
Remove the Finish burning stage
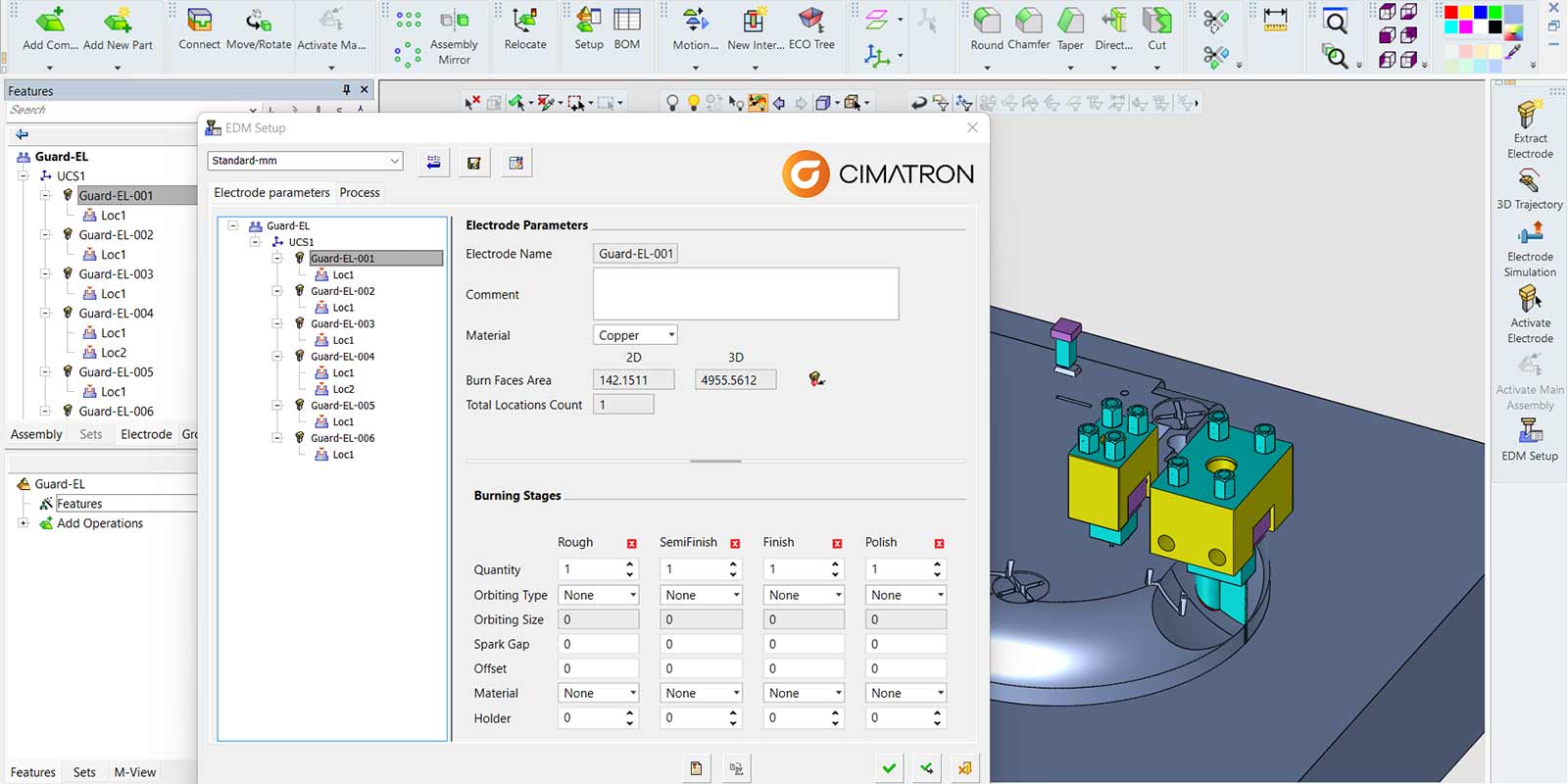click(837, 543)
